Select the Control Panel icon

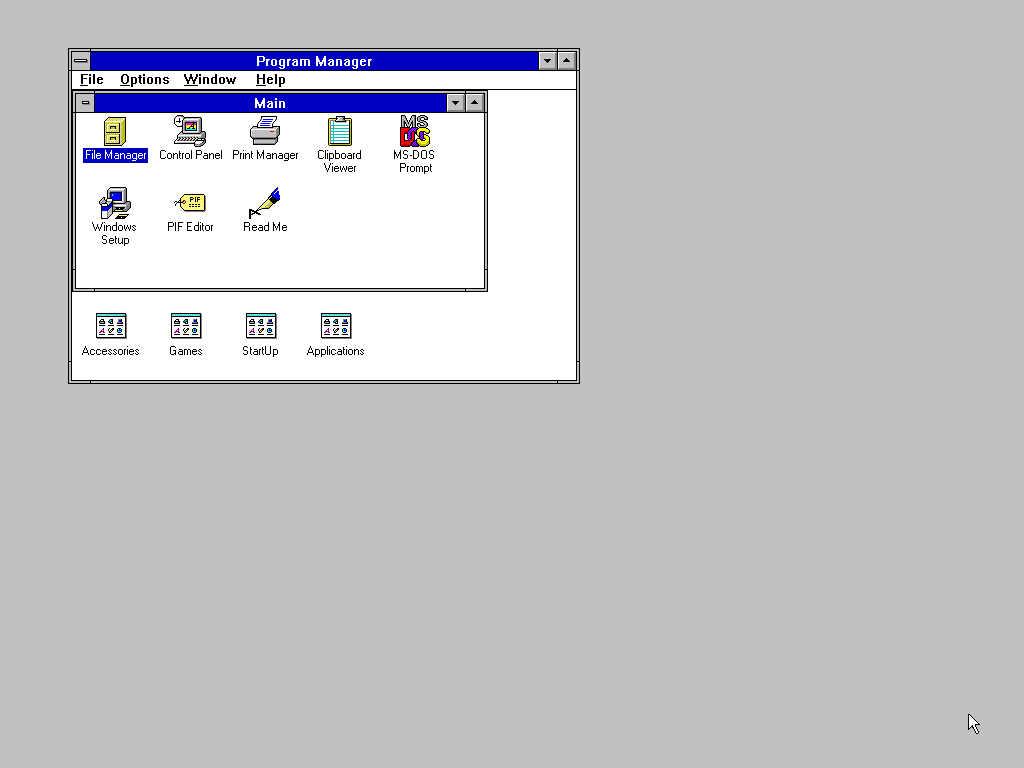190,131
